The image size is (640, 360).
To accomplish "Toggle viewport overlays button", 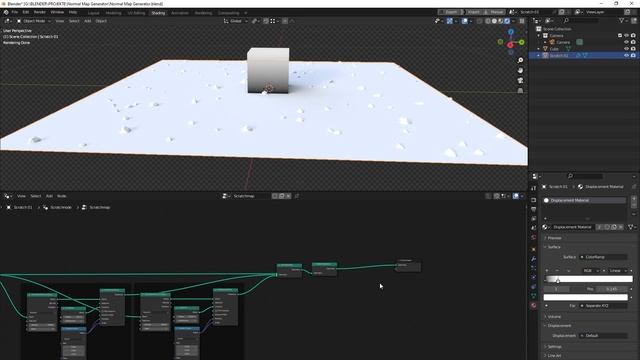I will (464, 21).
